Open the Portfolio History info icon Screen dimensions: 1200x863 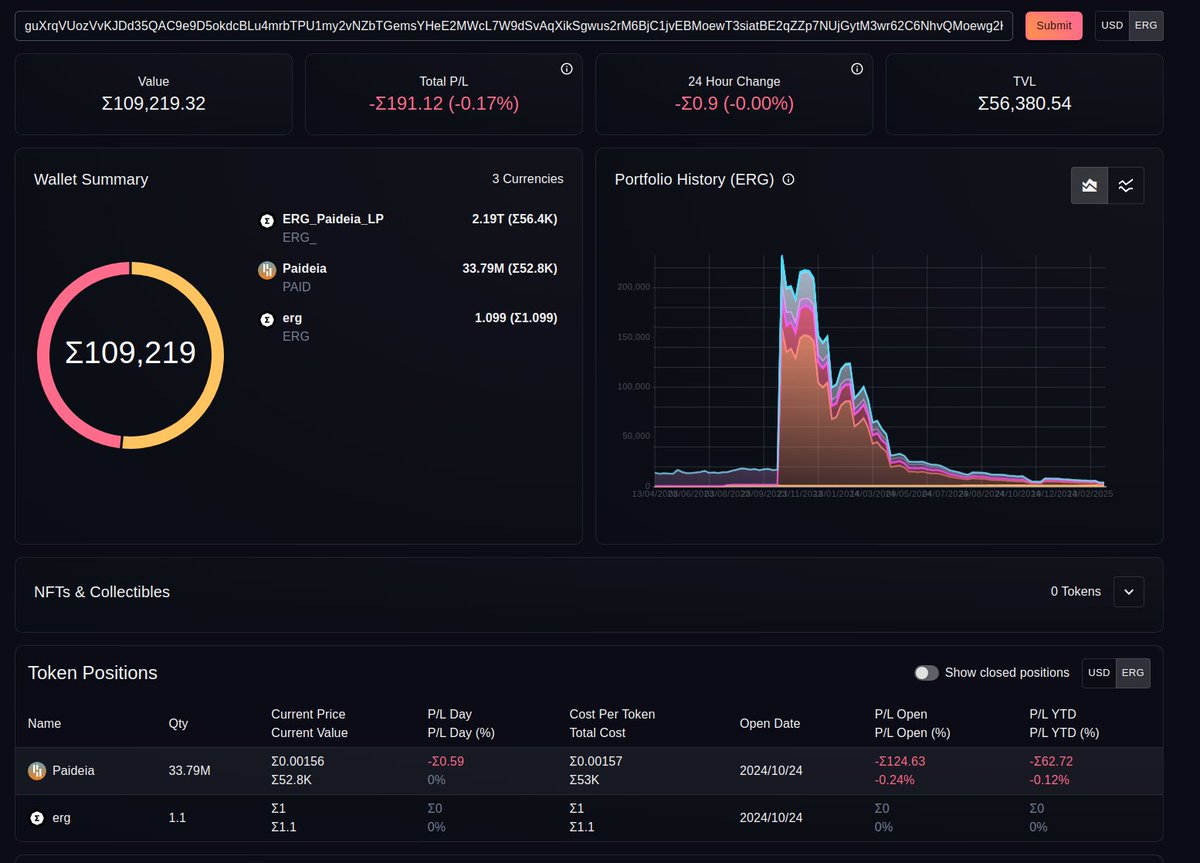tap(788, 180)
